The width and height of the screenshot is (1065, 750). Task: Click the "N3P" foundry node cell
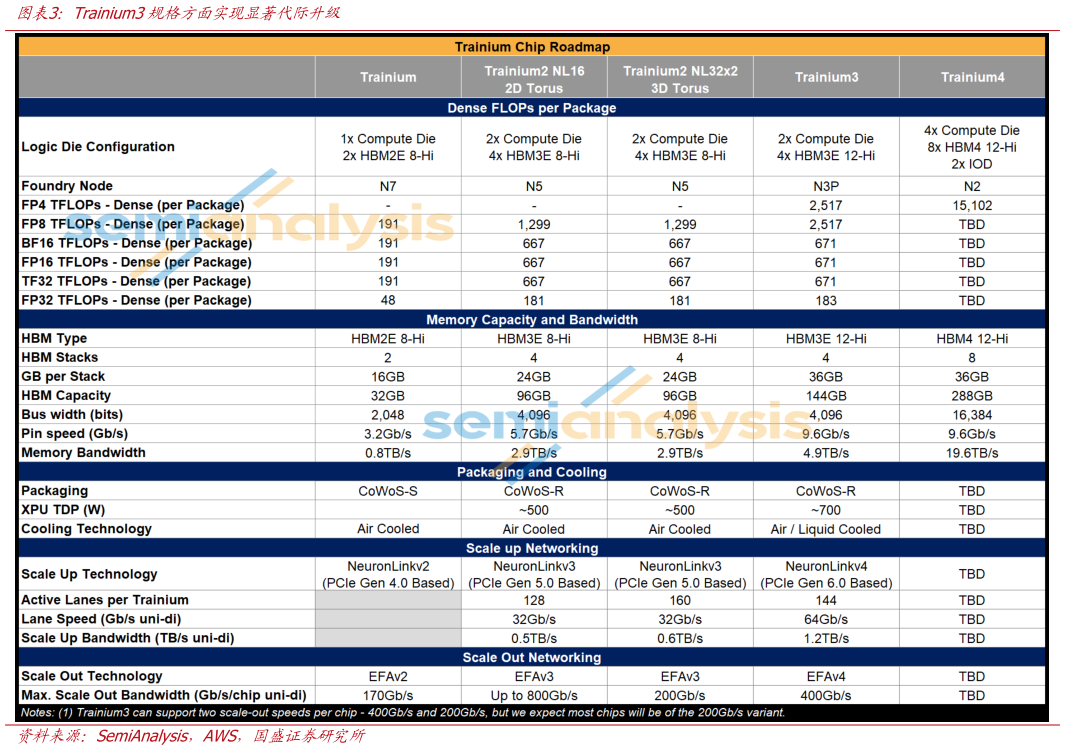(x=826, y=186)
